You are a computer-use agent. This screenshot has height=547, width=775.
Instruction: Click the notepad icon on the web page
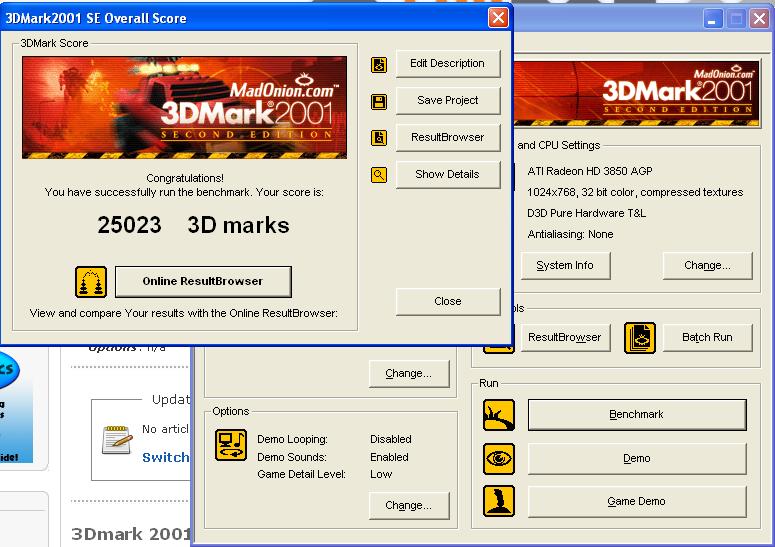[x=117, y=439]
